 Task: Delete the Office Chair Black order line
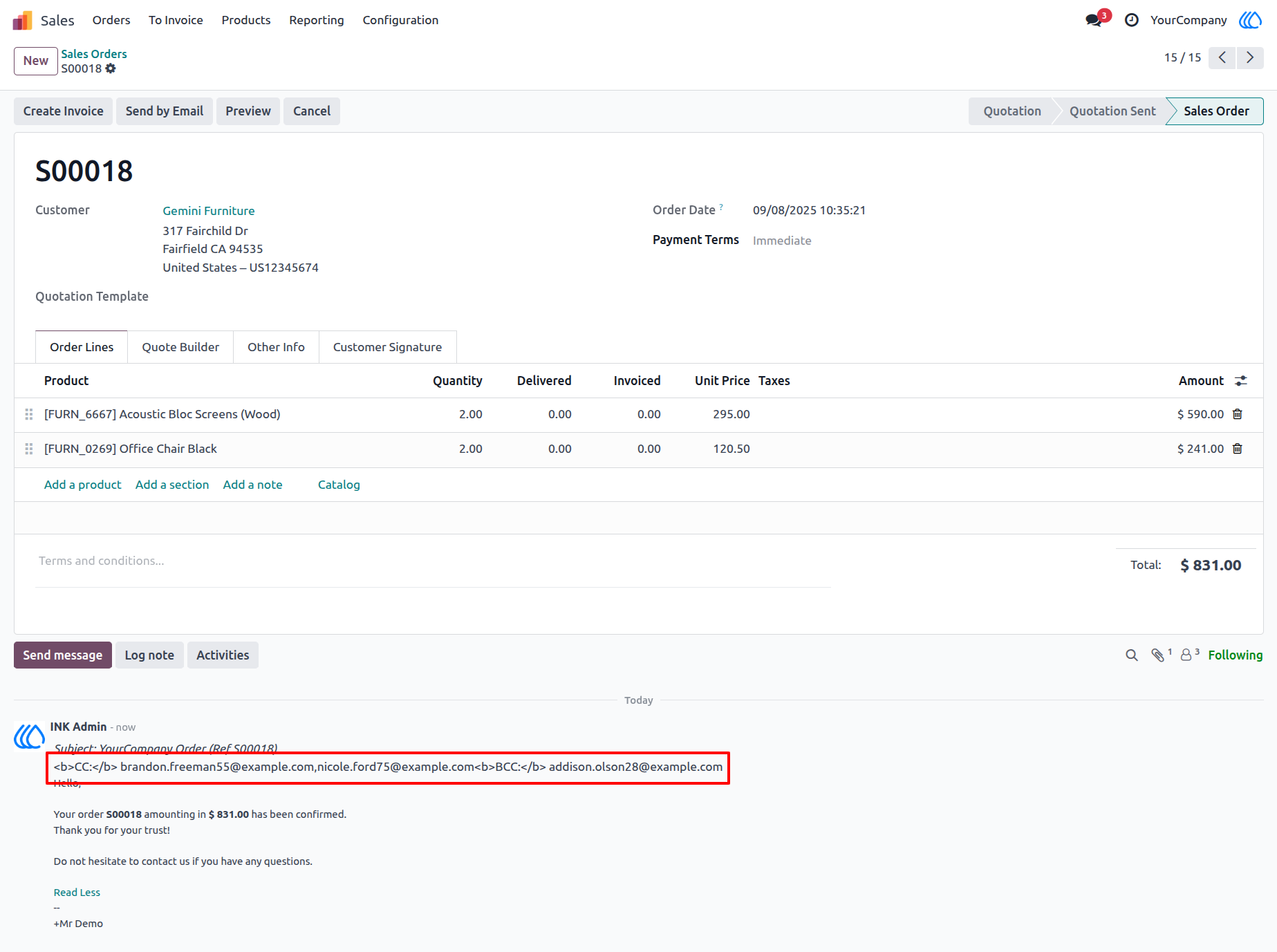(1238, 449)
